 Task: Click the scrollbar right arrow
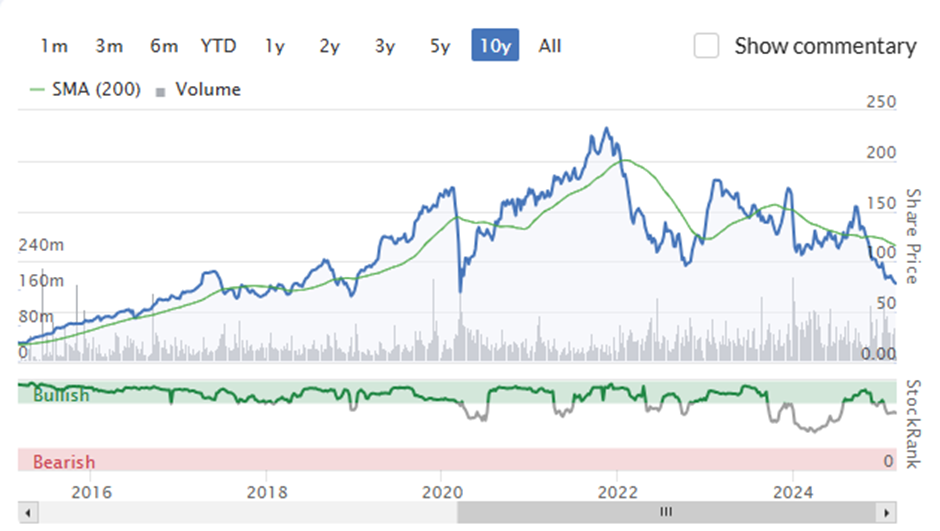(887, 513)
